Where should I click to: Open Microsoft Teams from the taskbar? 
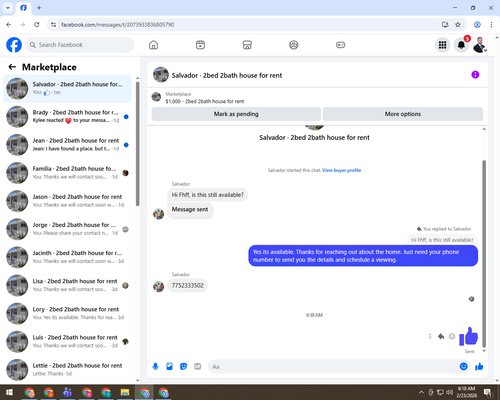[x=67, y=392]
